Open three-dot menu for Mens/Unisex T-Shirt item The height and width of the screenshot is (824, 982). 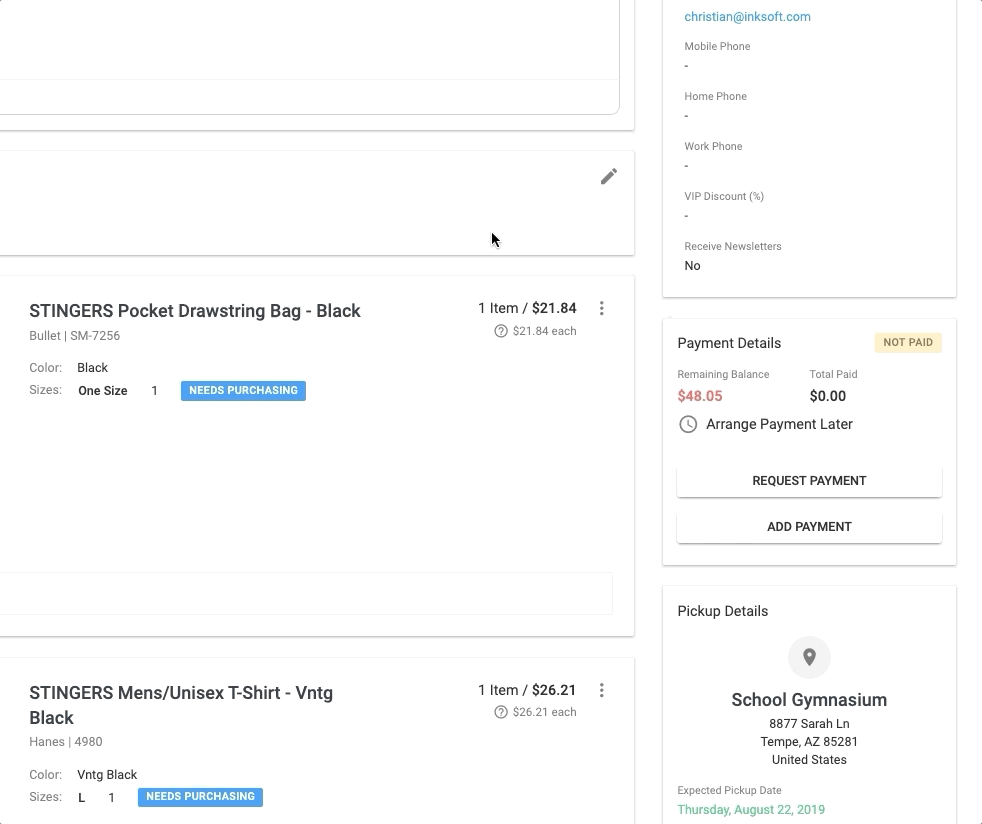coord(601,690)
